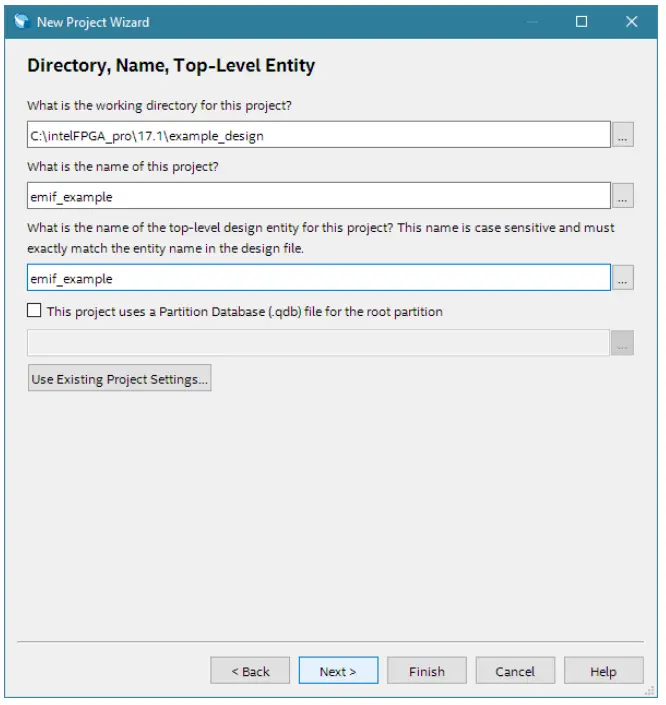Focus the project name text field
The width and height of the screenshot is (666, 705).
[318, 196]
